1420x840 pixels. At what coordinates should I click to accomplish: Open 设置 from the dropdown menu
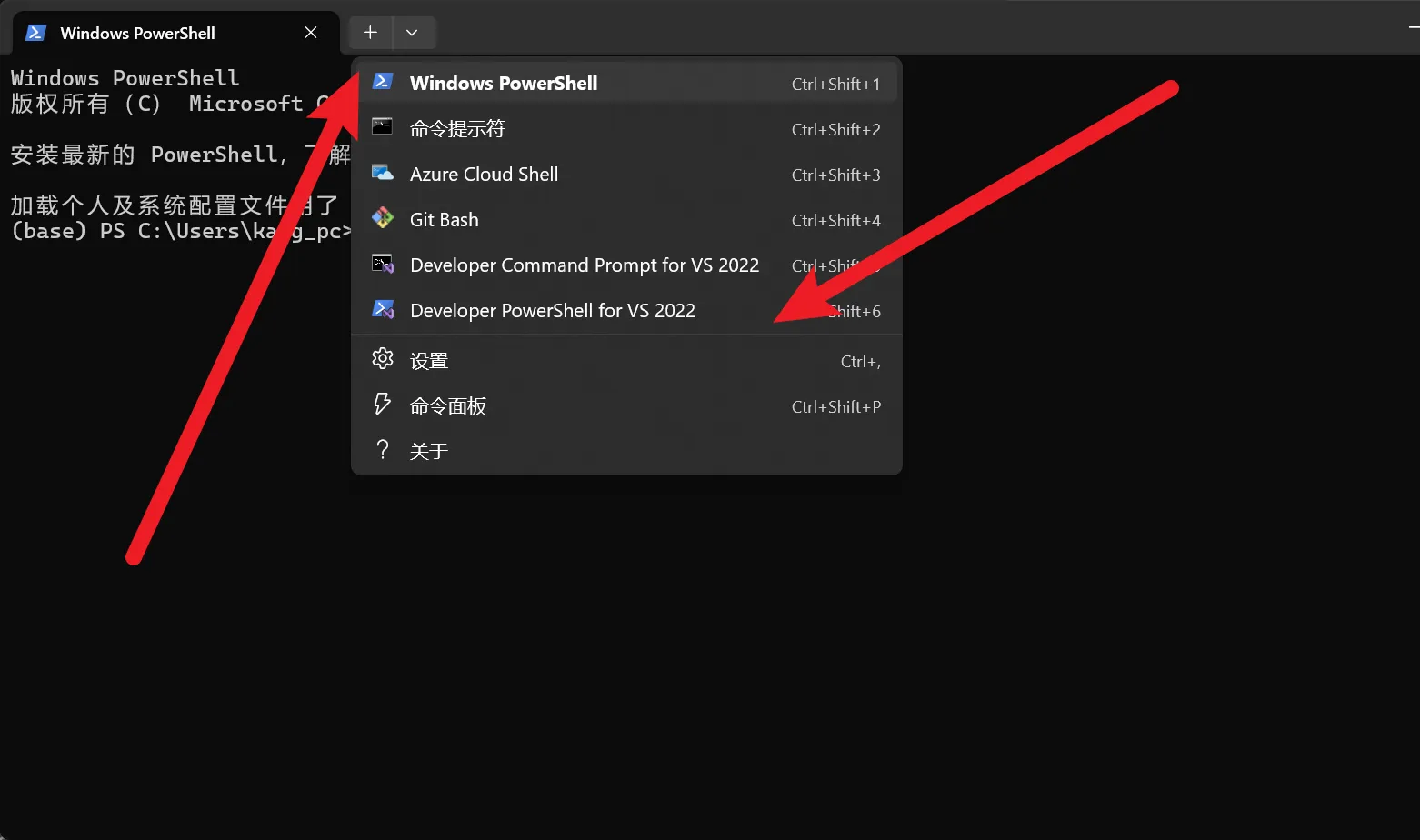626,361
